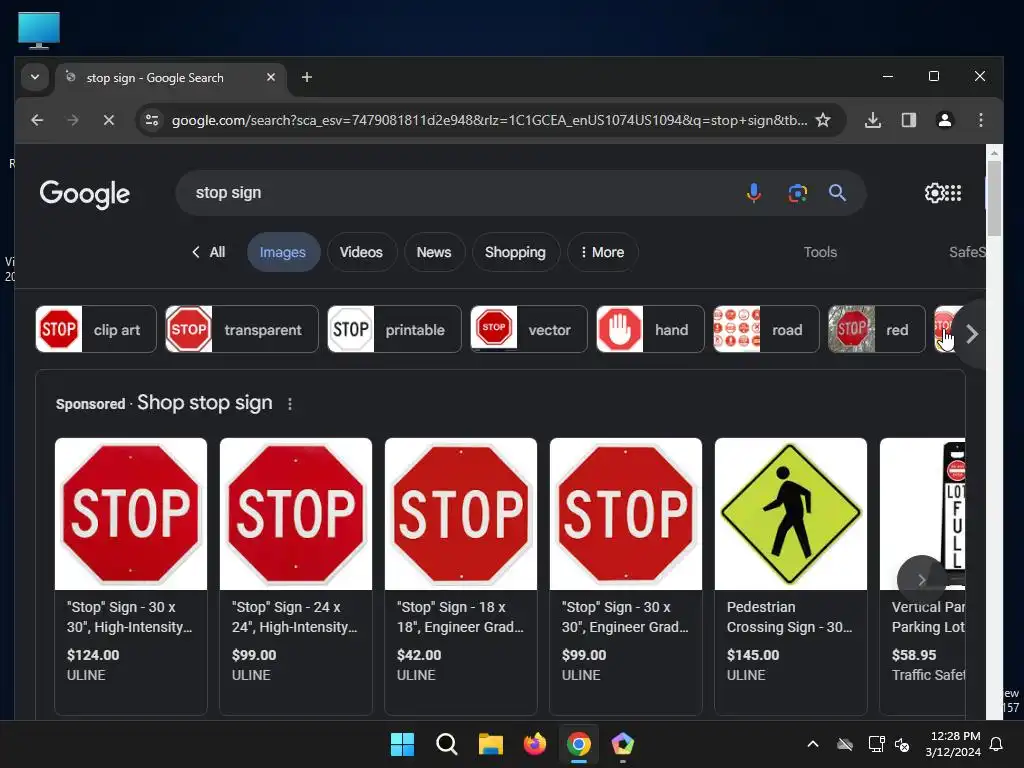This screenshot has width=1024, height=768.
Task: Switch to Videos tab
Action: click(x=361, y=252)
